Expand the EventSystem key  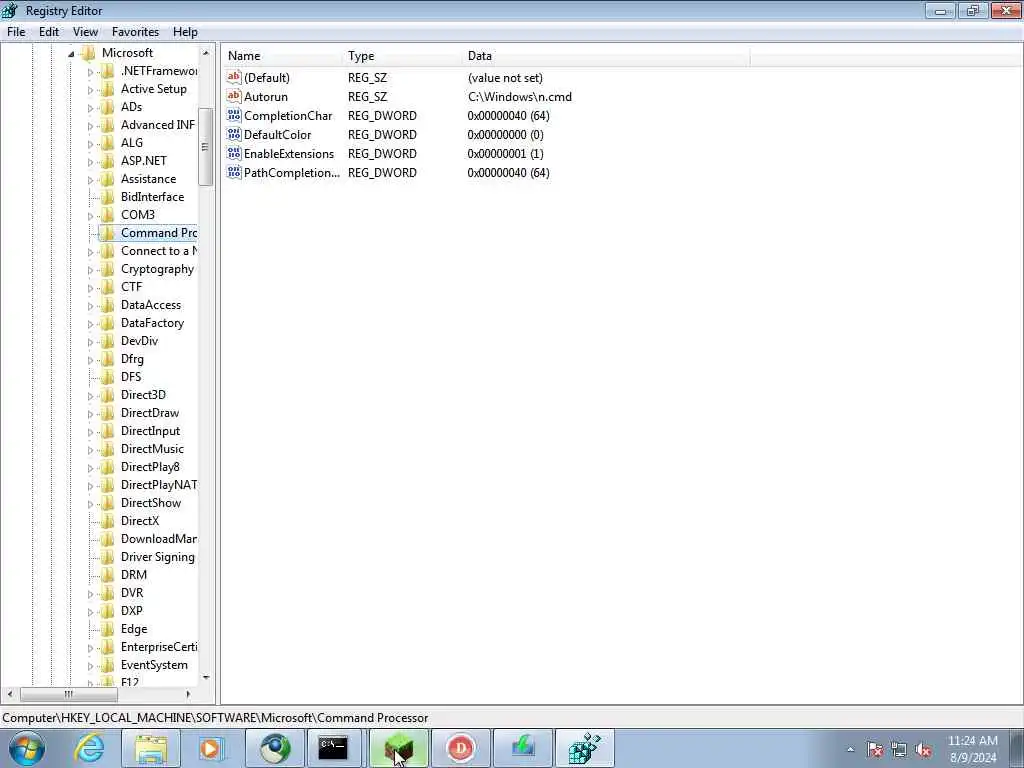point(91,665)
